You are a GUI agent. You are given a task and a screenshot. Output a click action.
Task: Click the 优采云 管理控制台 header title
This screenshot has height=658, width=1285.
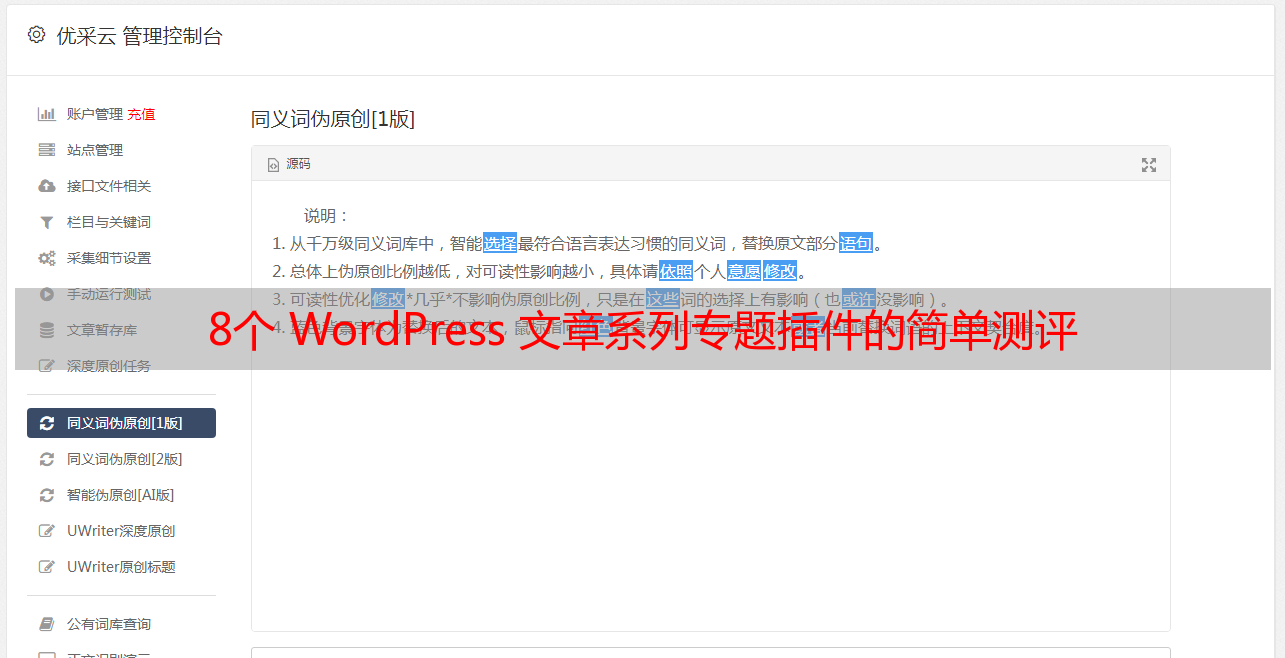140,36
